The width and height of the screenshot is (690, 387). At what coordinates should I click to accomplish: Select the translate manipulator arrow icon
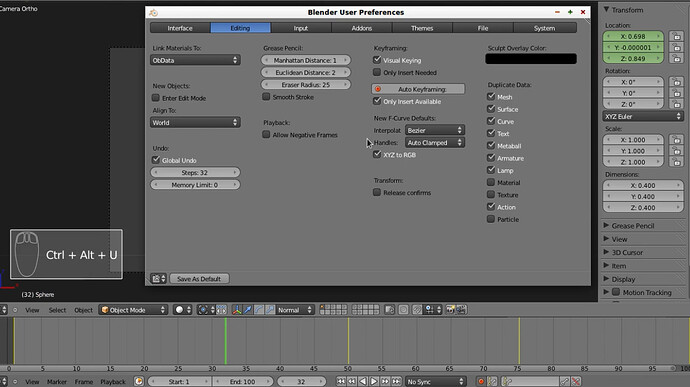click(248, 310)
